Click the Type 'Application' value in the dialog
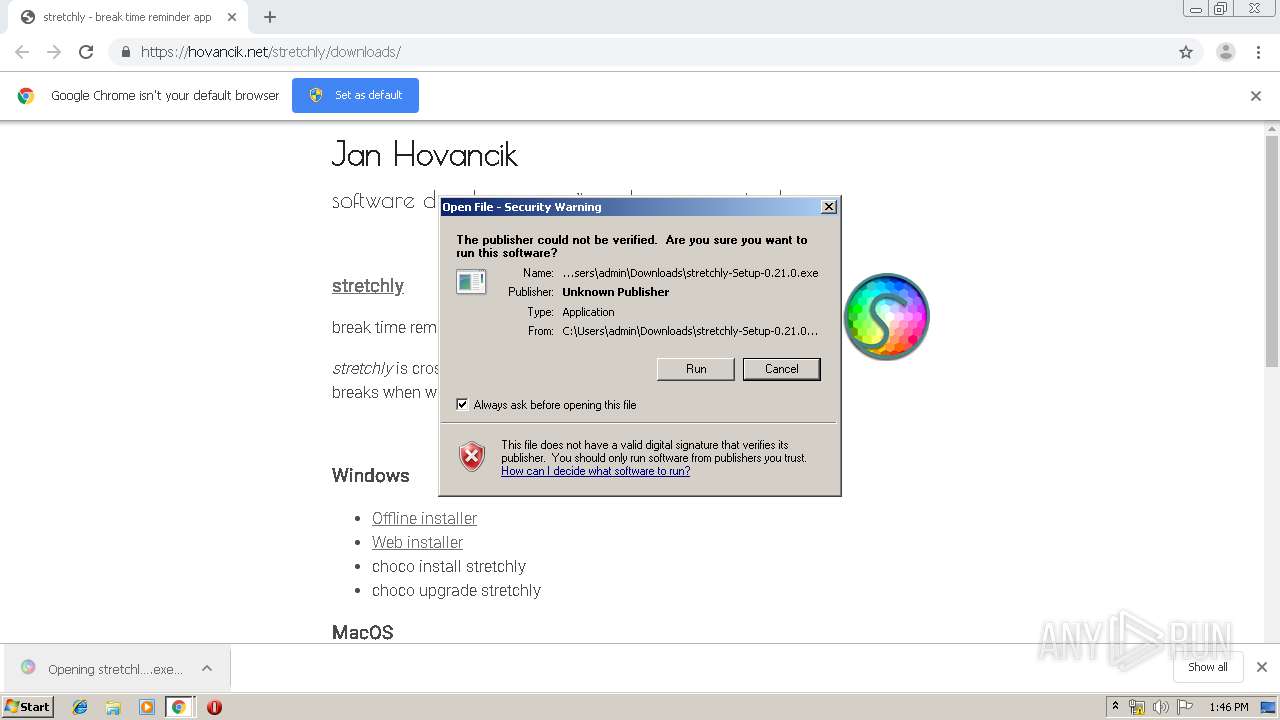 (x=588, y=312)
